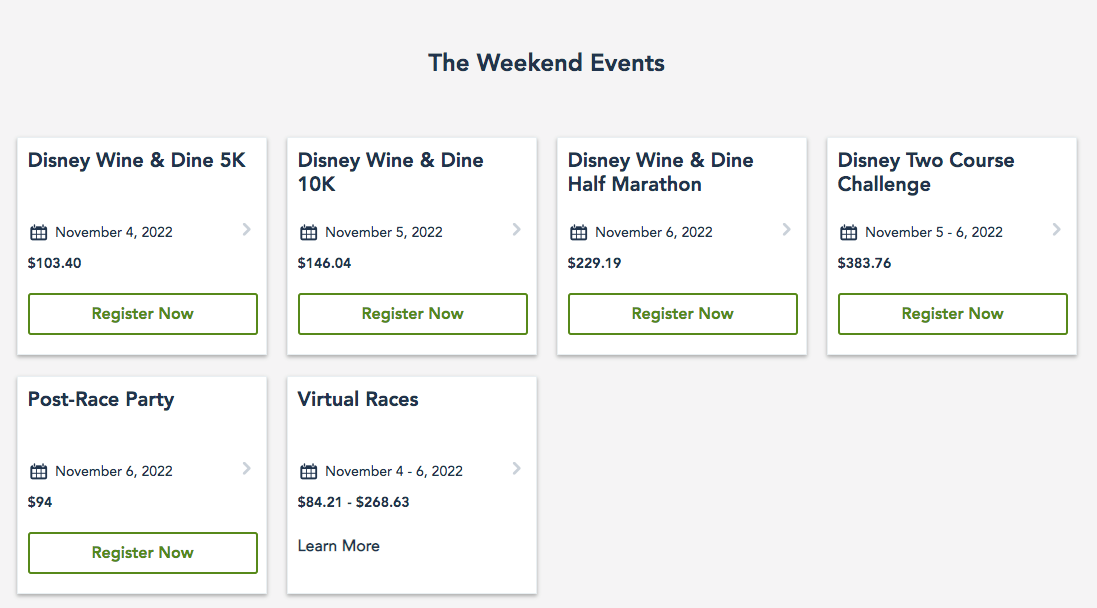
Task: Register Now for the Half Marathon
Action: [683, 314]
